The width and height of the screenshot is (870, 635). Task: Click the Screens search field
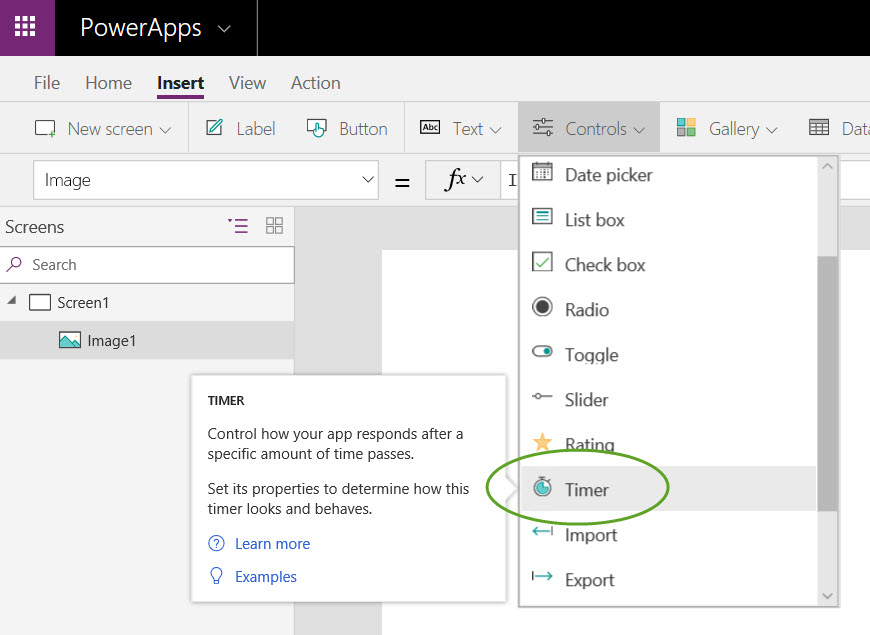click(147, 265)
